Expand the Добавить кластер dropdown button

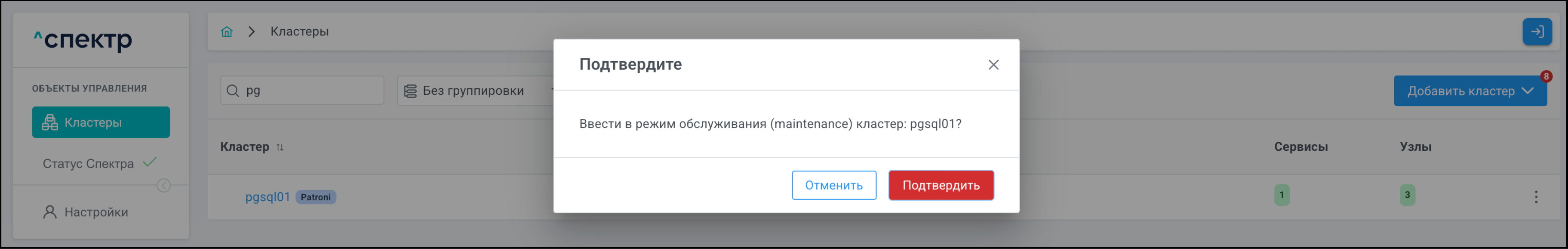click(1470, 91)
